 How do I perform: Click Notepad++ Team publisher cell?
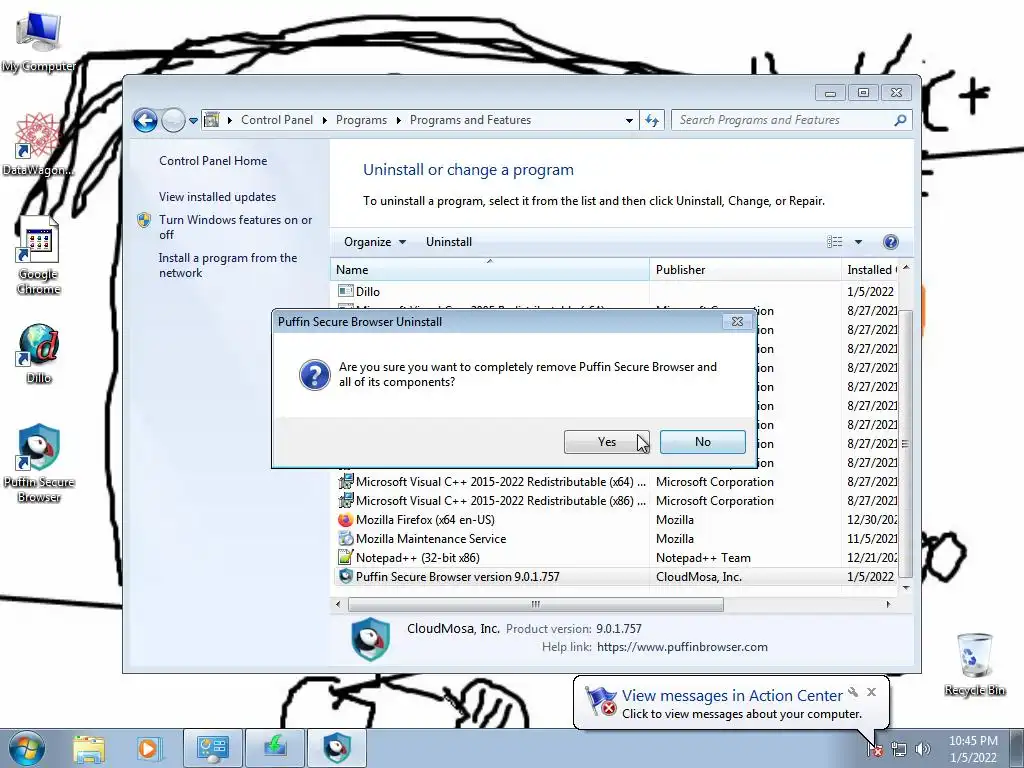[x=703, y=558]
